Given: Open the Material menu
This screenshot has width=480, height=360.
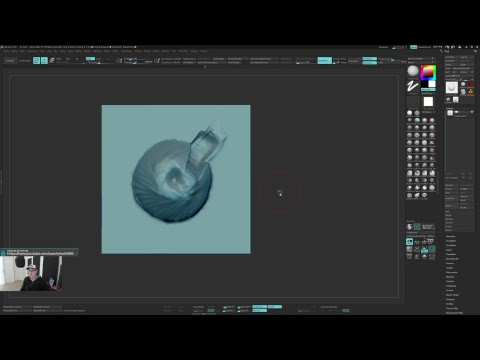Looking at the screenshot, I should click(x=97, y=51).
